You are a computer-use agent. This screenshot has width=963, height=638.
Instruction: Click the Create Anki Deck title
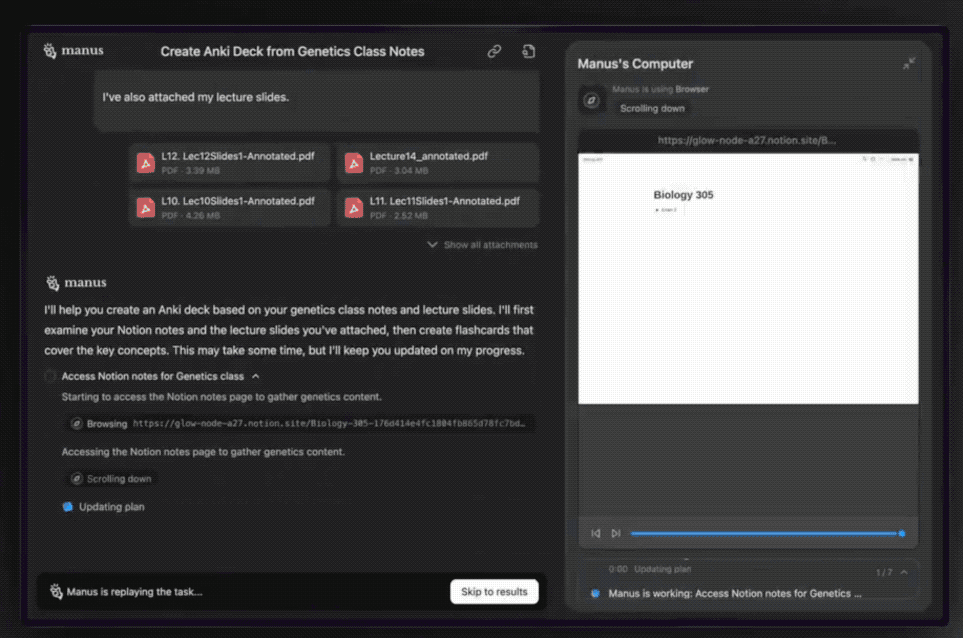(292, 52)
